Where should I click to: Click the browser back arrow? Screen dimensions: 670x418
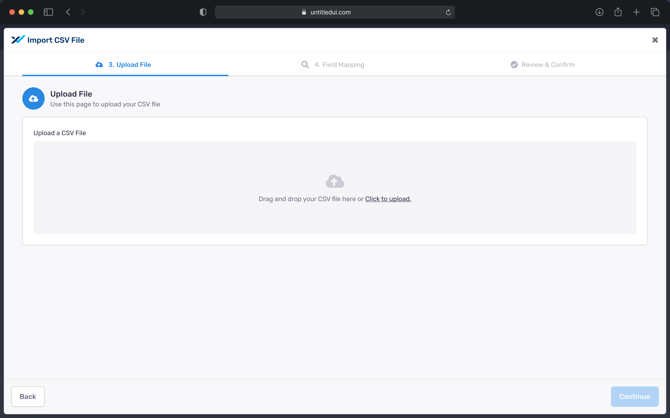pyautogui.click(x=68, y=12)
